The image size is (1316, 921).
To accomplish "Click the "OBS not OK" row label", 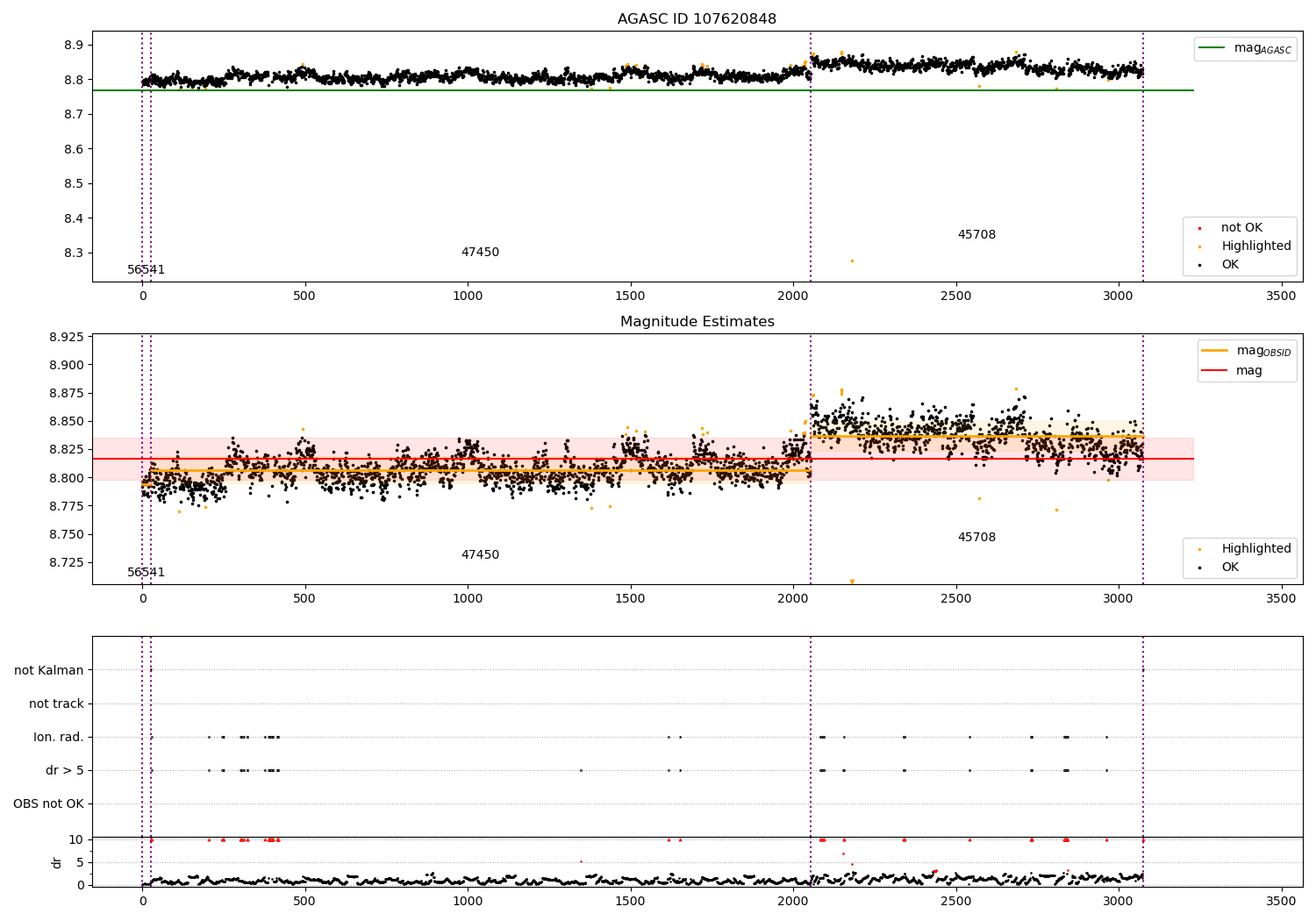I will tap(49, 803).
